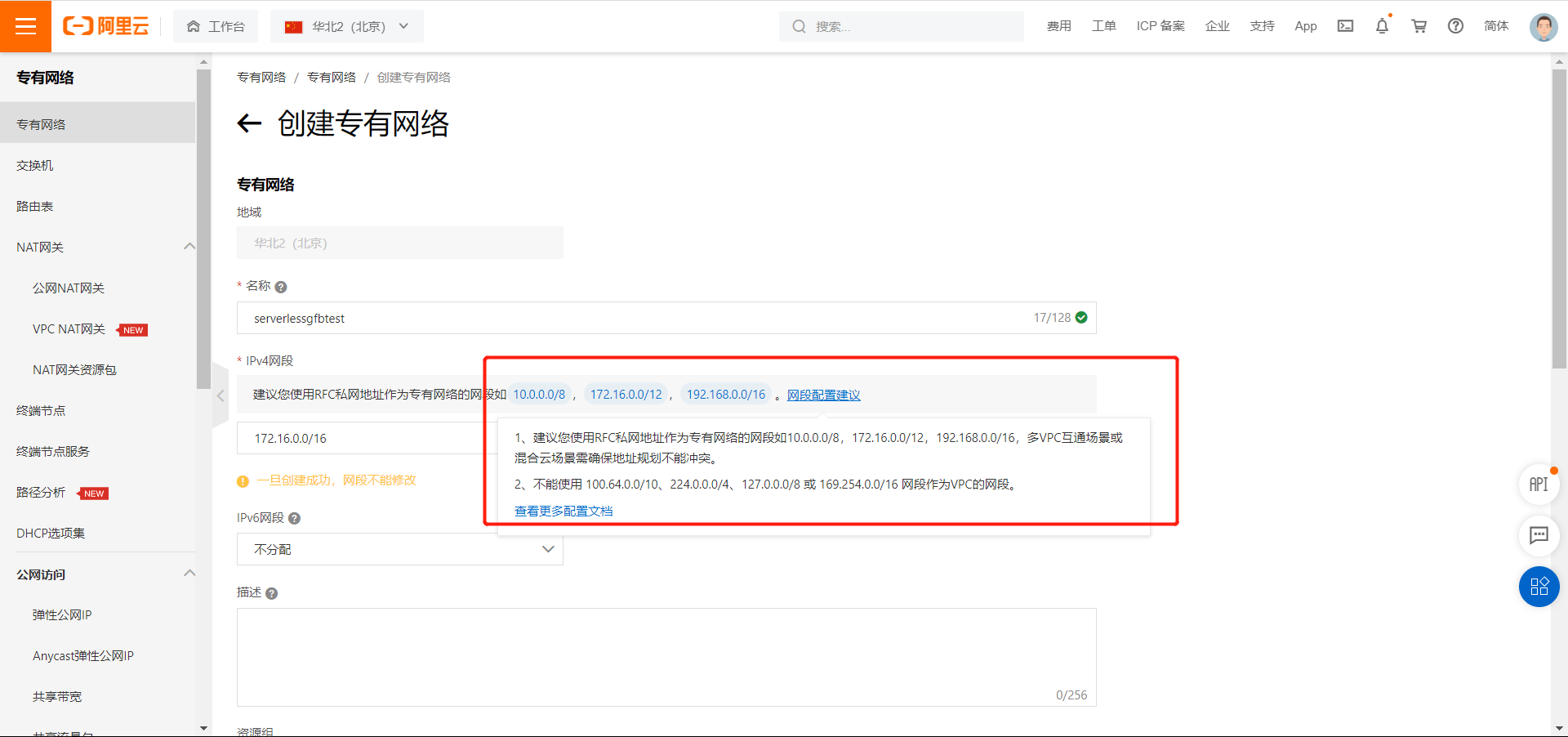Open the hamburger product menu
The width and height of the screenshot is (1568, 737).
(25, 25)
